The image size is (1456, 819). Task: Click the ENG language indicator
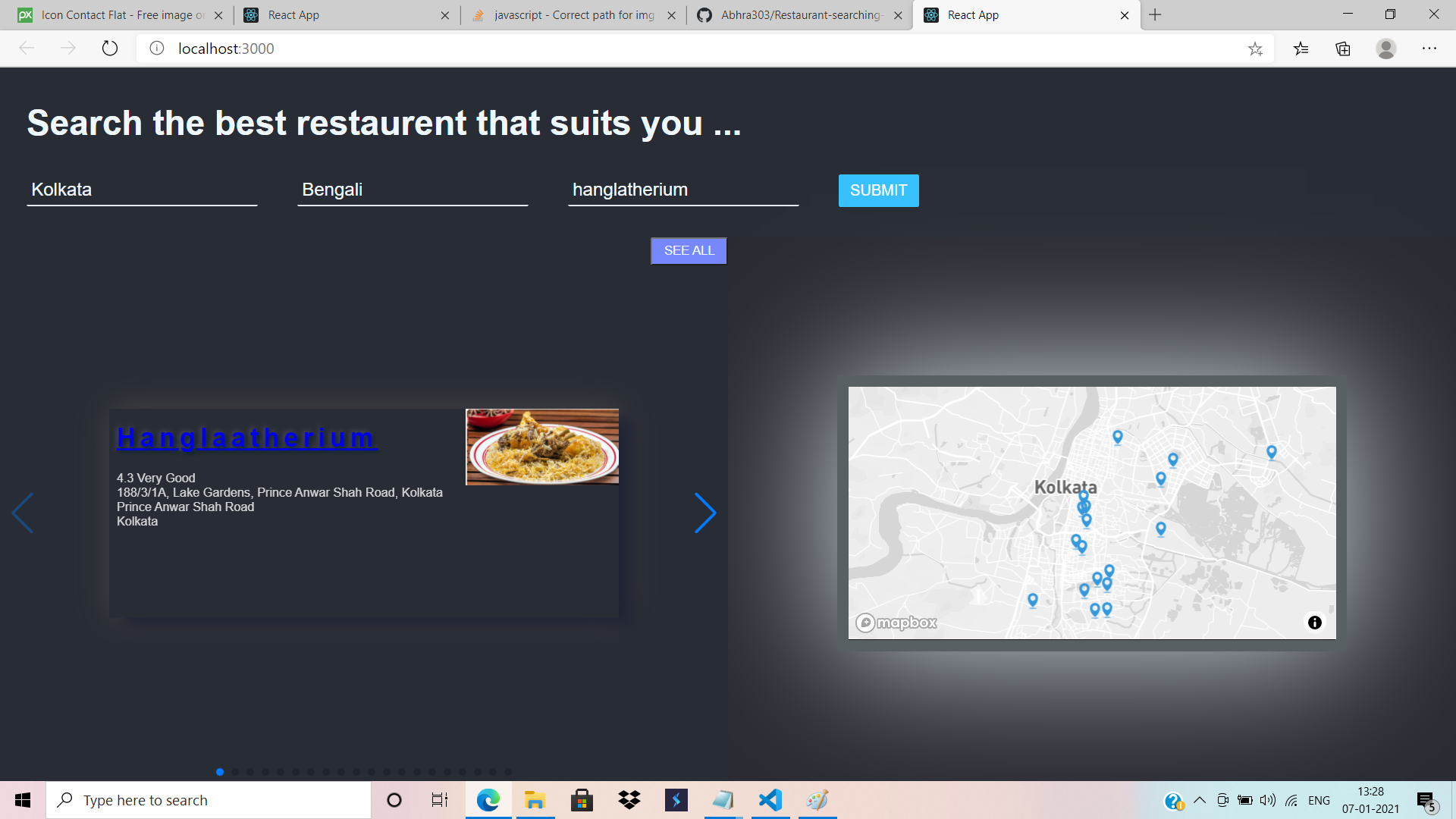pyautogui.click(x=1319, y=800)
